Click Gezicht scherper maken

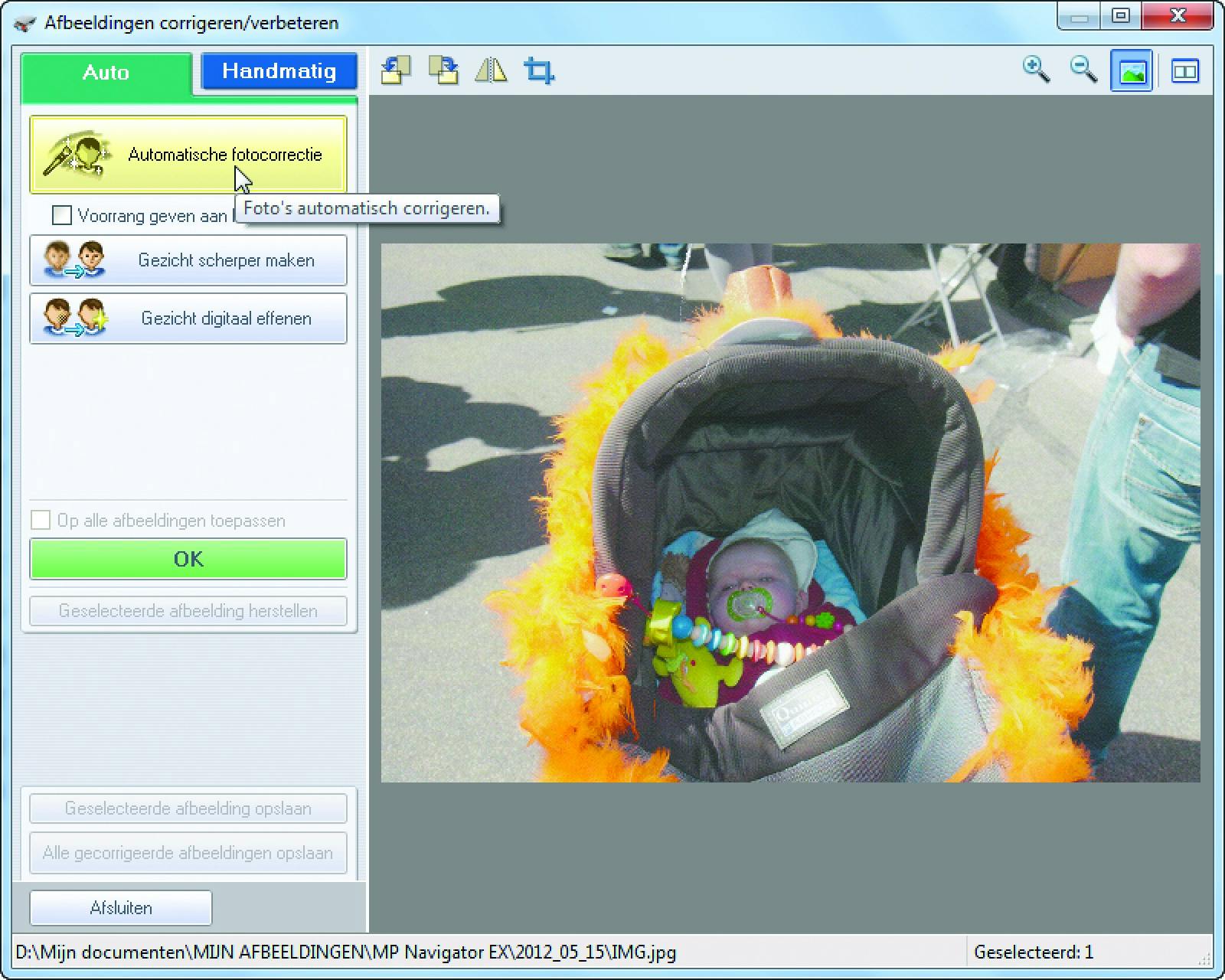188,260
